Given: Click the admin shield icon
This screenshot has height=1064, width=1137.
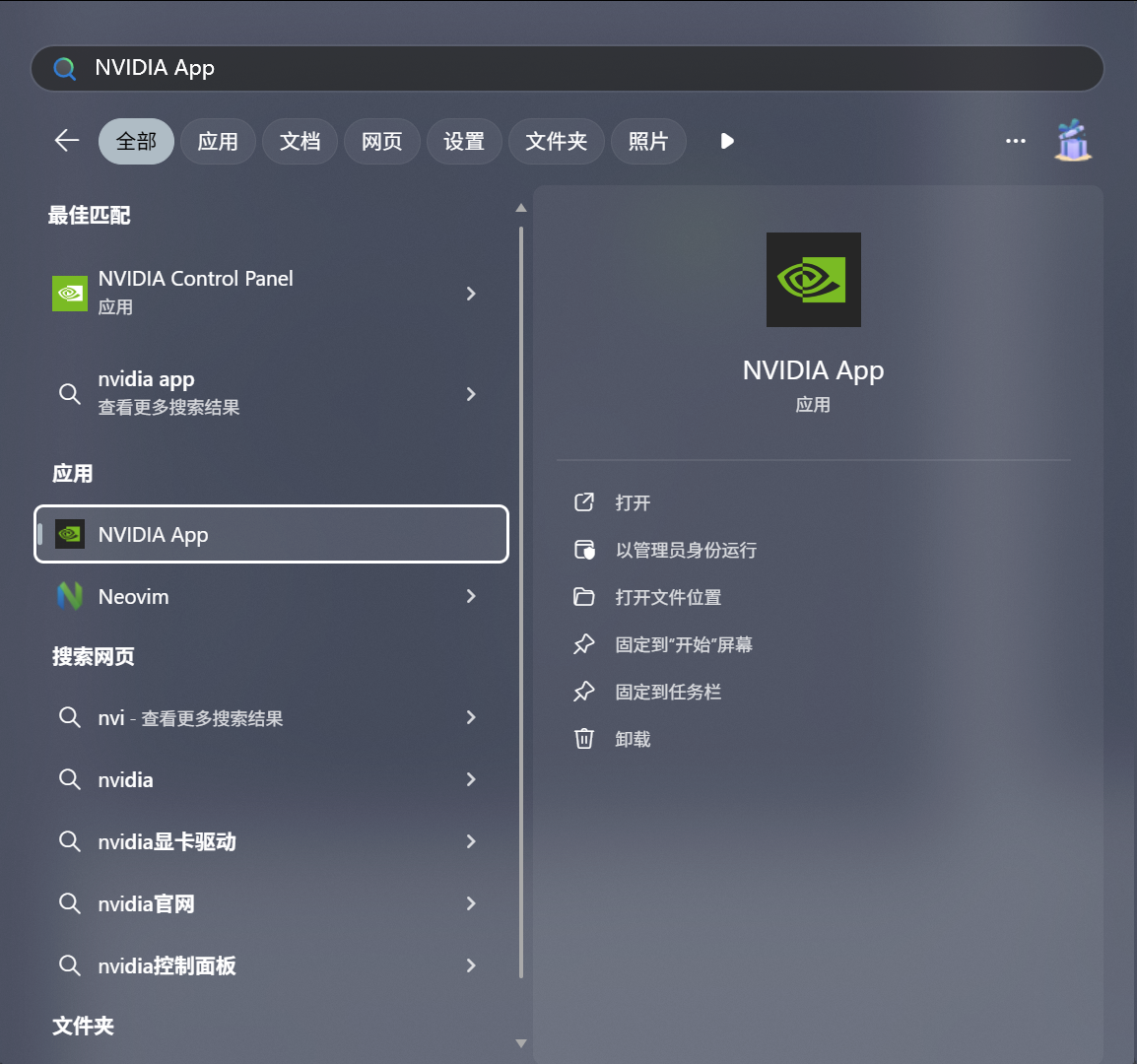Looking at the screenshot, I should point(583,550).
